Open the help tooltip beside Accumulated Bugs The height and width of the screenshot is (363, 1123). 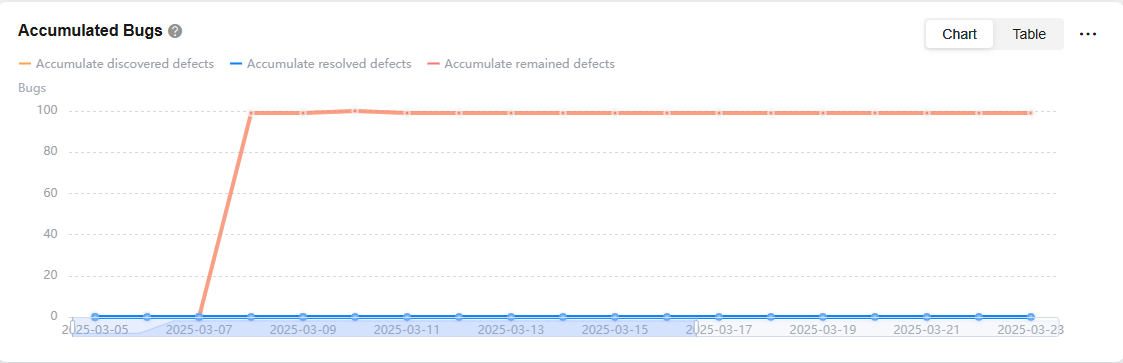(175, 32)
